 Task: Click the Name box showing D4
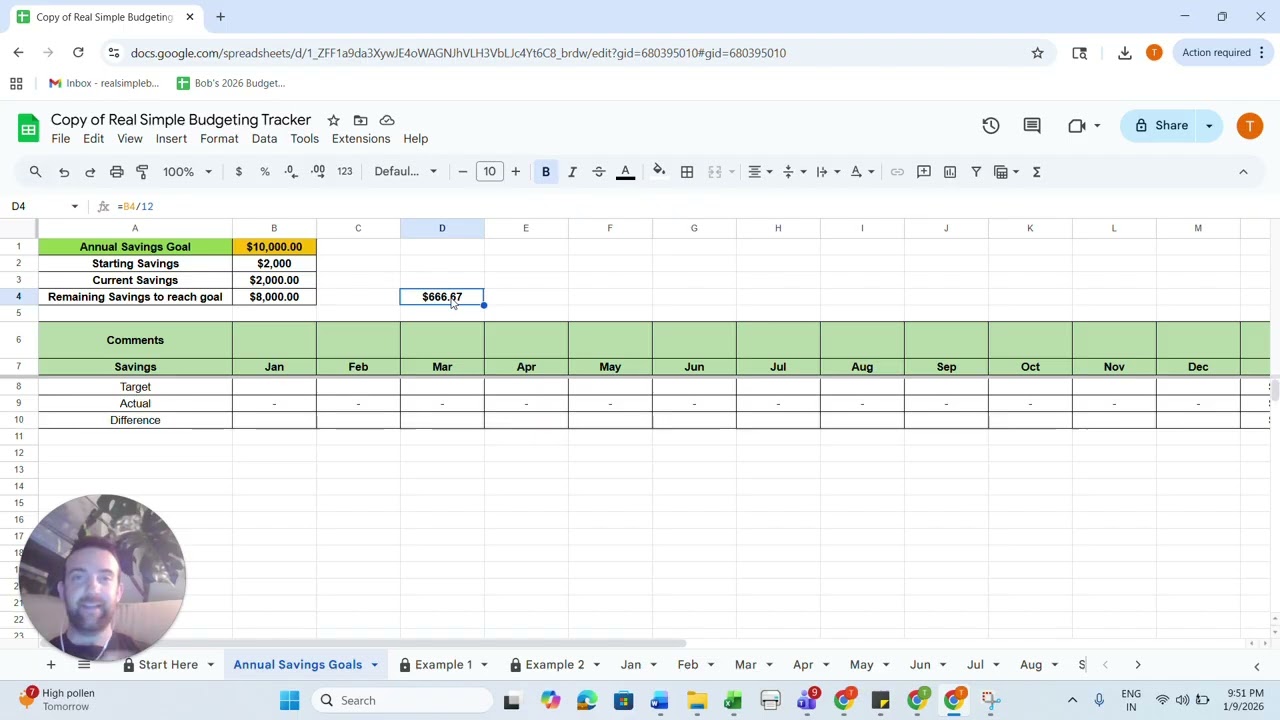click(x=44, y=206)
